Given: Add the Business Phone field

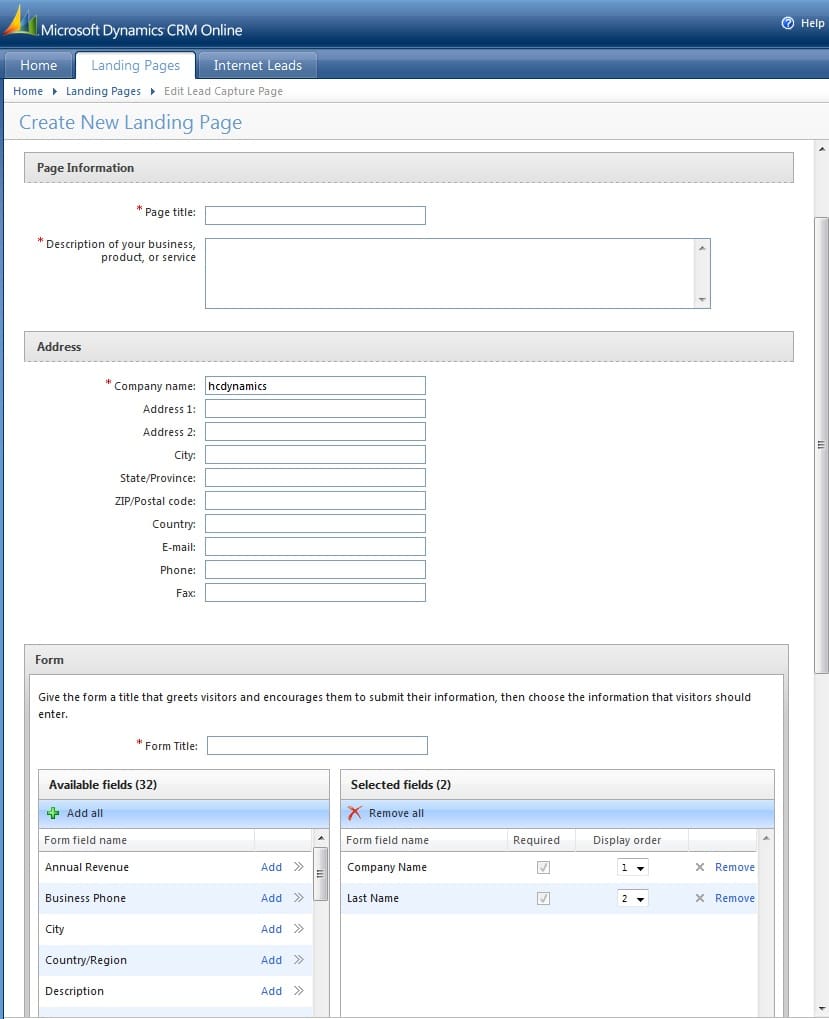Looking at the screenshot, I should pos(272,898).
